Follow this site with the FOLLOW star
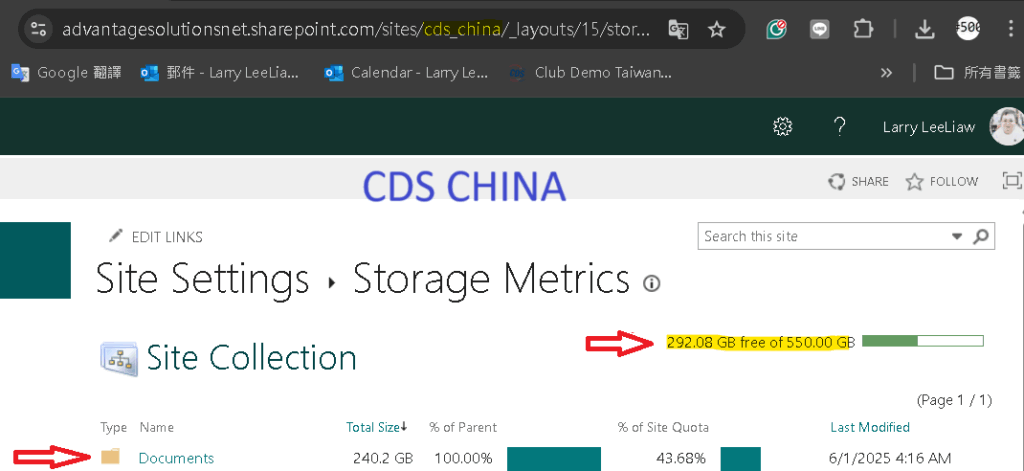The image size is (1024, 471). [x=942, y=182]
